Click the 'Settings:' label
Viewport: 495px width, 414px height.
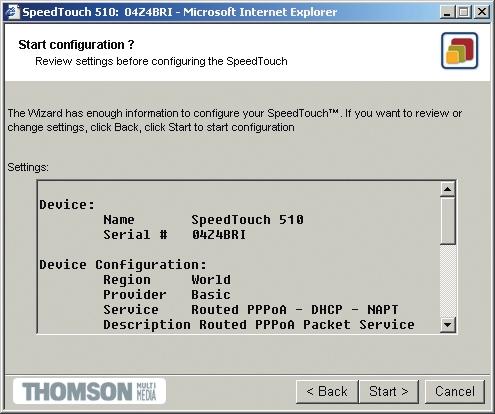coord(28,167)
